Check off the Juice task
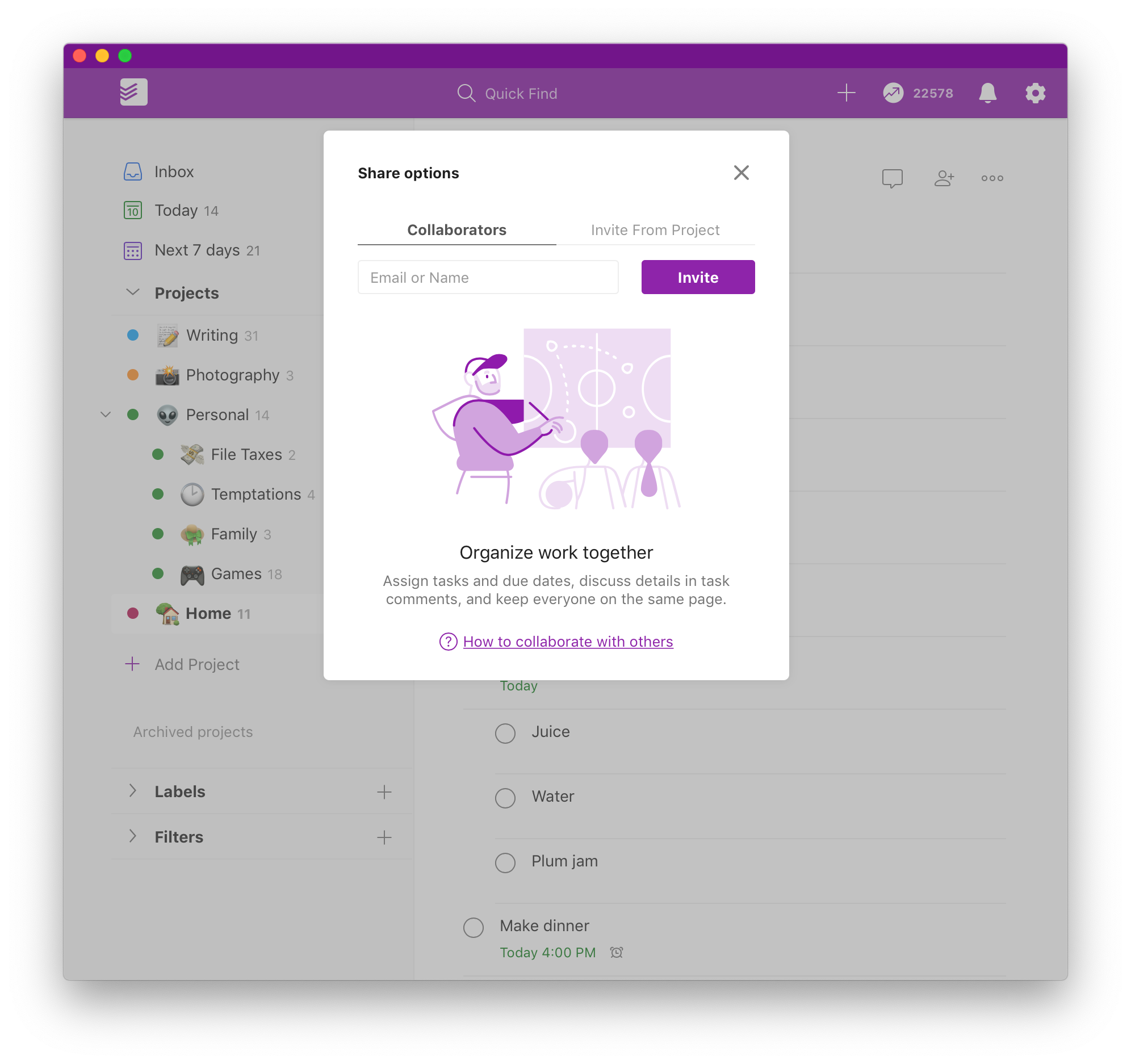Screen dimensions: 1131x1064 click(505, 734)
